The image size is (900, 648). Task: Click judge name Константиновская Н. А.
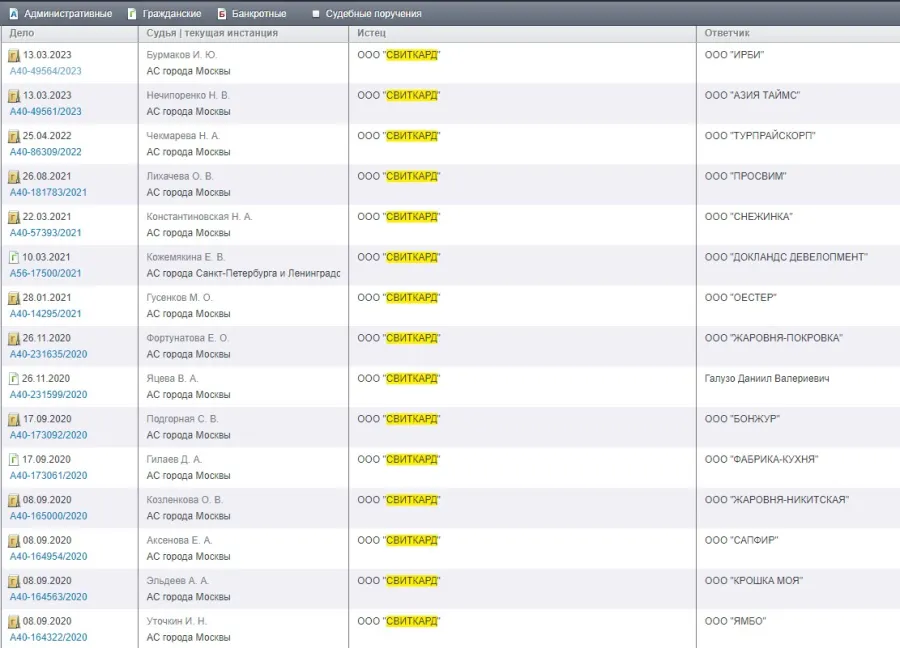pos(199,217)
